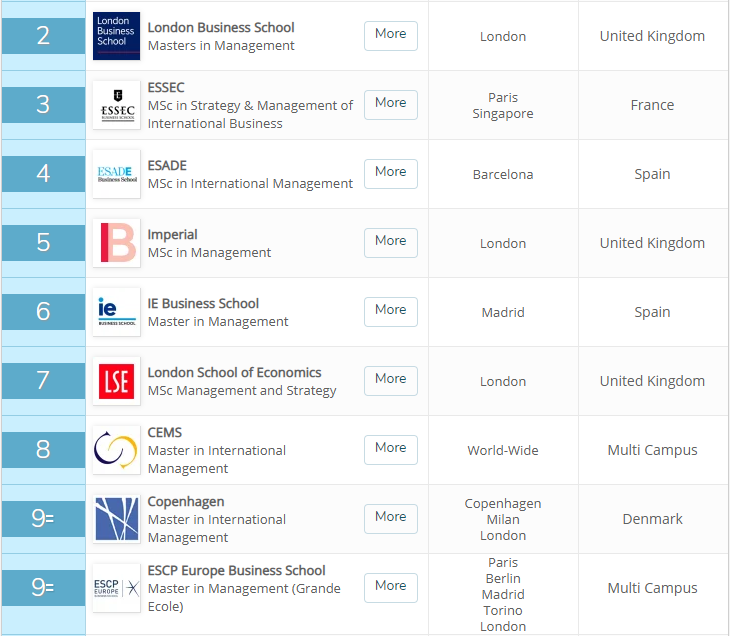Open the London School of Economics title link
The width and height of the screenshot is (730, 636).
(234, 372)
